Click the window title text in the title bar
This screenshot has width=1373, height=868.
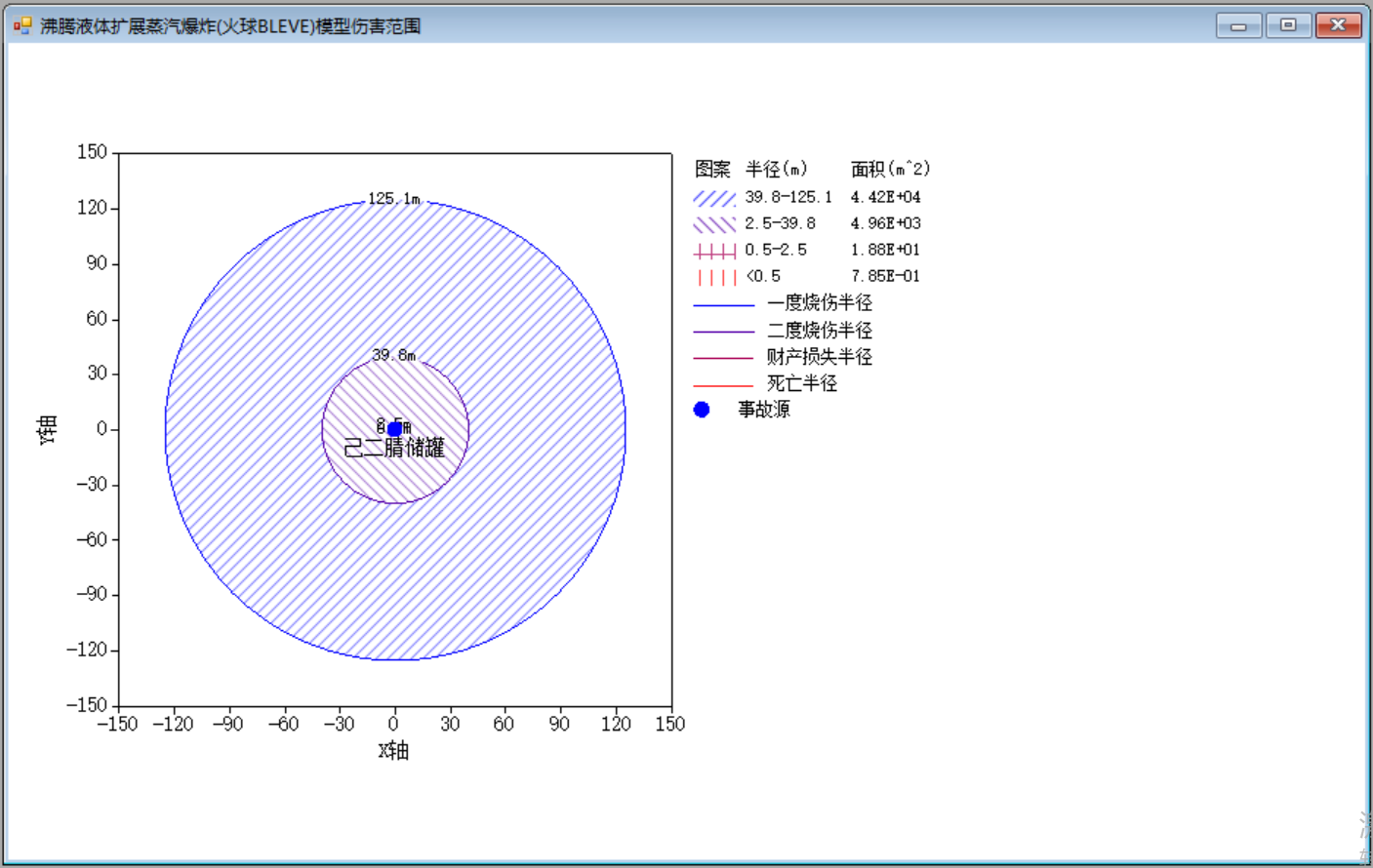tap(230, 26)
